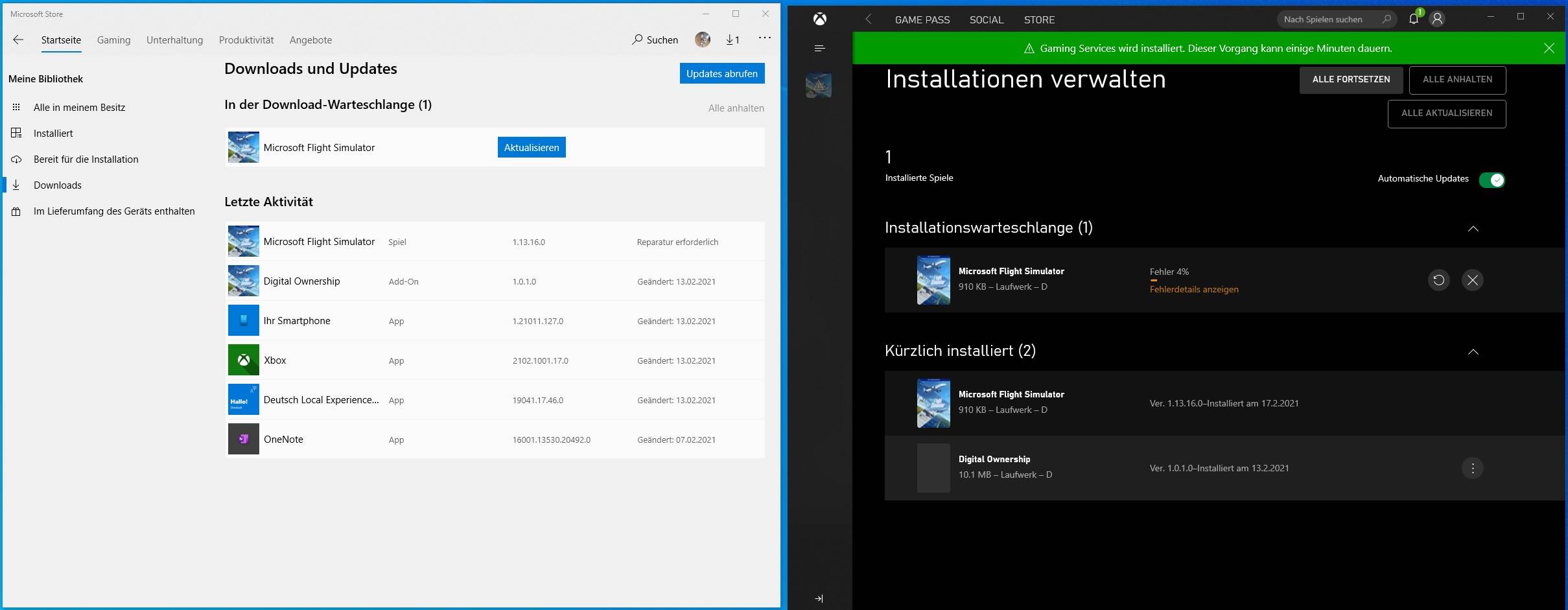Click the 'Fehler 4%' progress bar
Screen dimensions: 1568x610
(x=1154, y=281)
